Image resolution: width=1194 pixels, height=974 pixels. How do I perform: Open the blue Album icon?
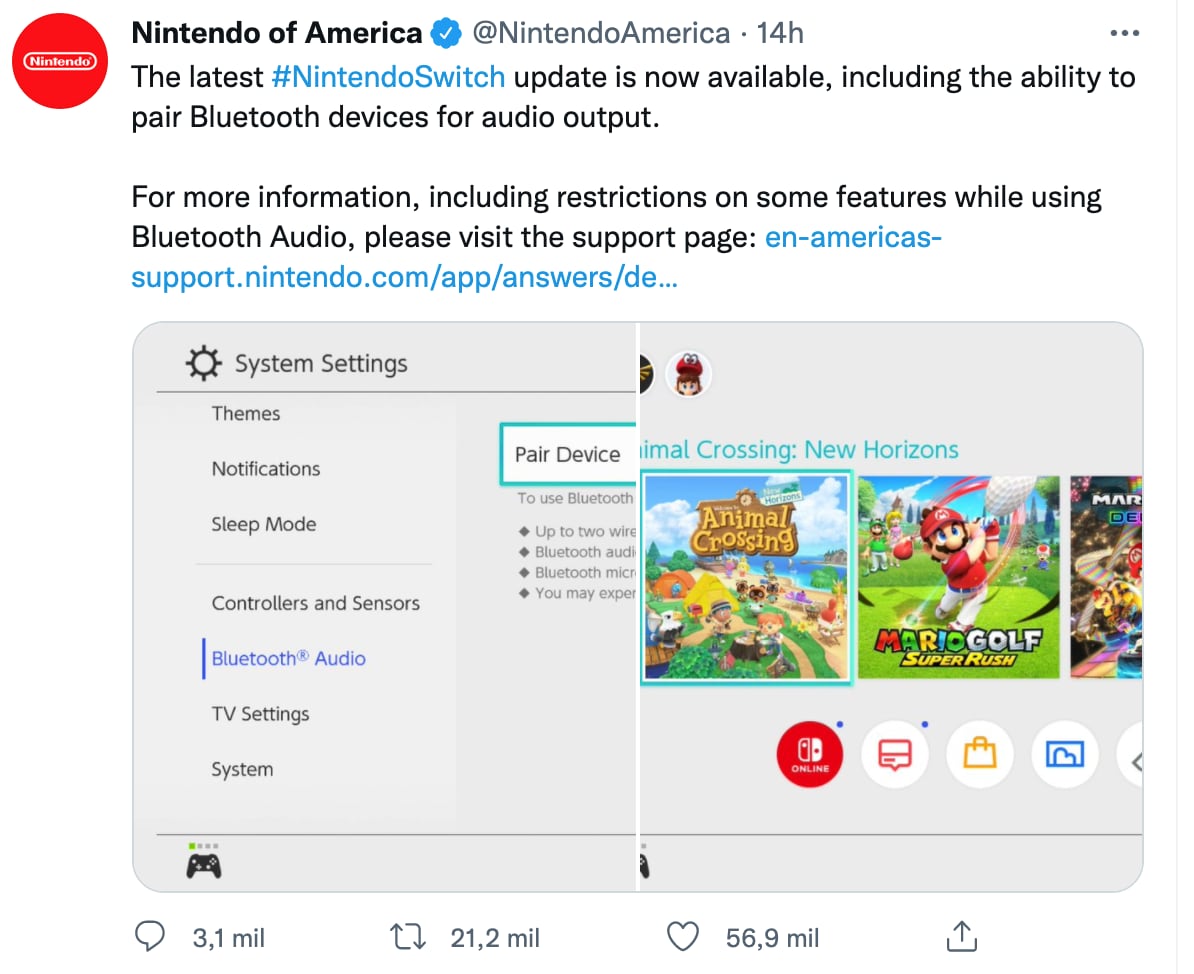coord(1065,755)
